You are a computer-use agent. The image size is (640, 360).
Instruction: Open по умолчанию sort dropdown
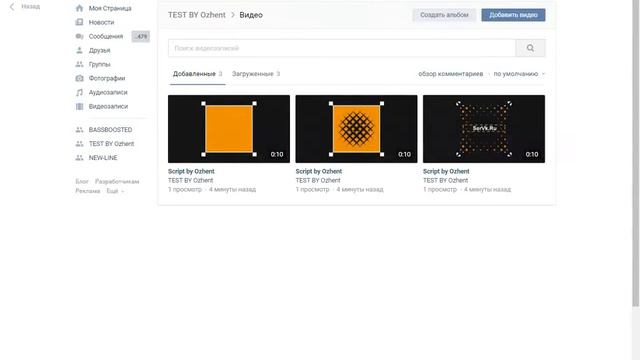[x=519, y=74]
